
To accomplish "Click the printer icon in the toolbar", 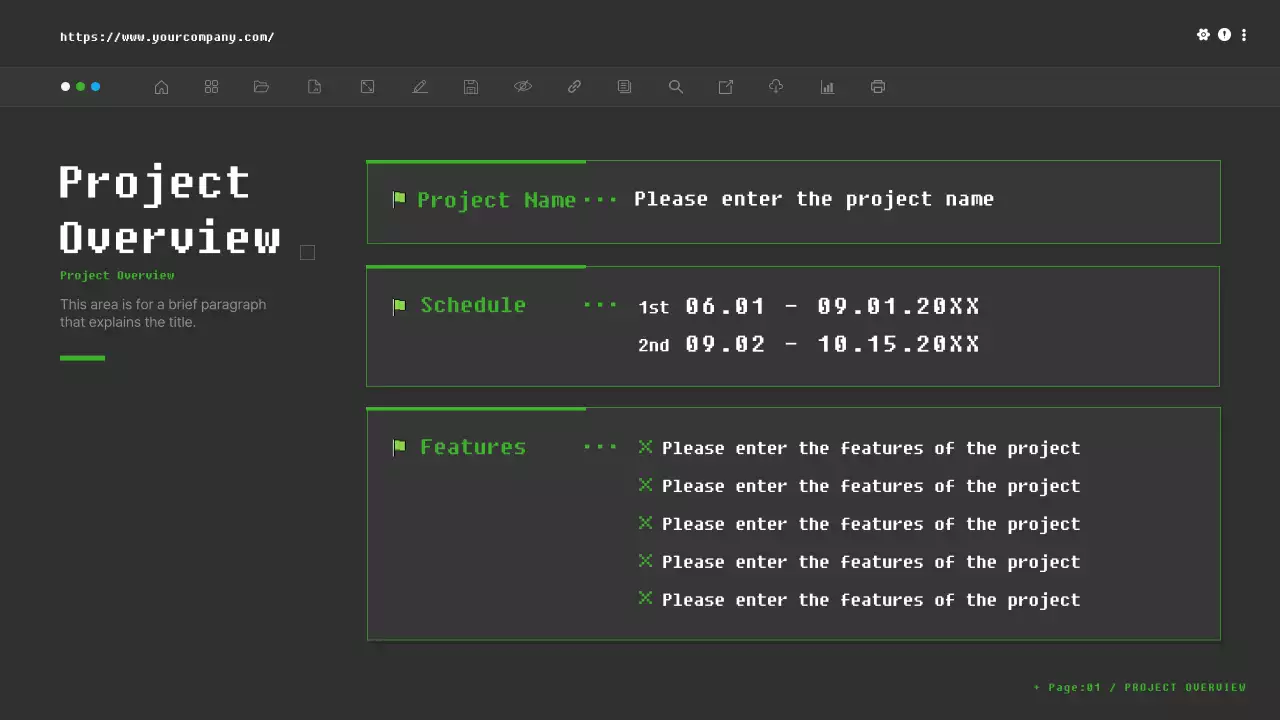I will click(x=877, y=87).
